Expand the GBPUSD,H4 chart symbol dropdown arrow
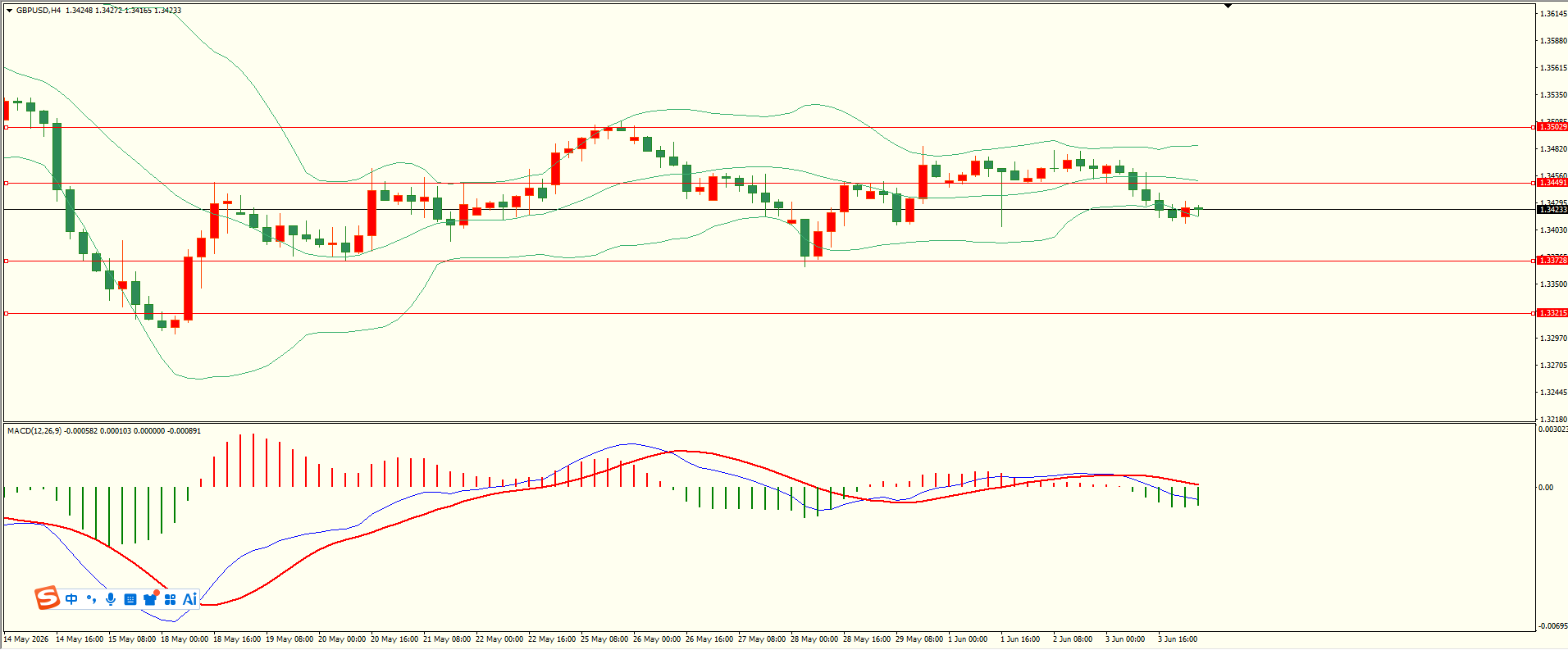Viewport: 1568px width, 650px height. click(x=10, y=11)
